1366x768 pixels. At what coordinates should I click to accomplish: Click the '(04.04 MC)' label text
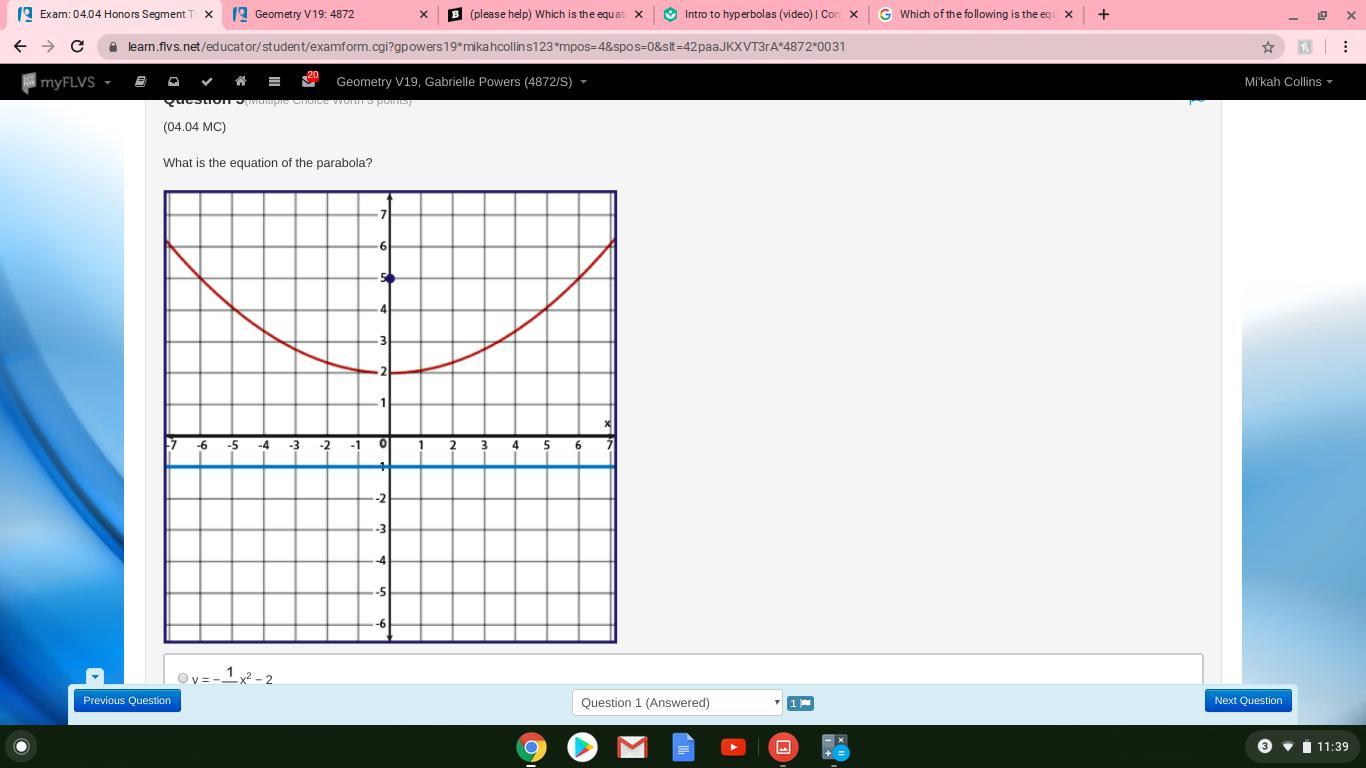195,127
